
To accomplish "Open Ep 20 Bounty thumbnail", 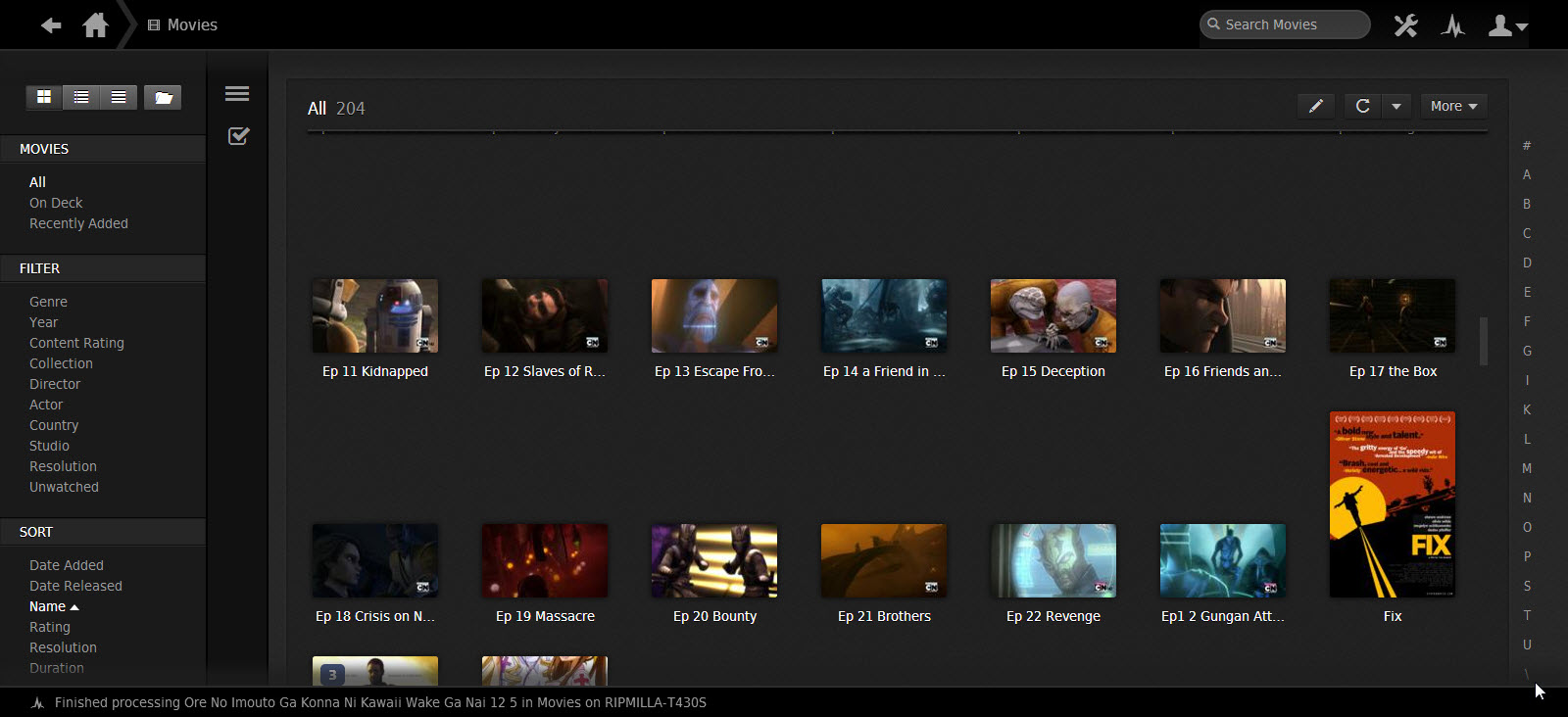I will click(714, 560).
